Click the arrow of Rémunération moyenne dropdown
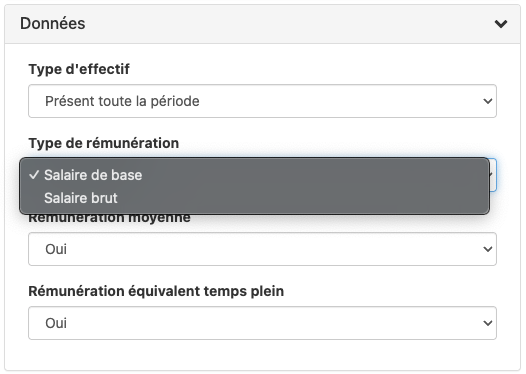The height and width of the screenshot is (374, 526). [487, 249]
